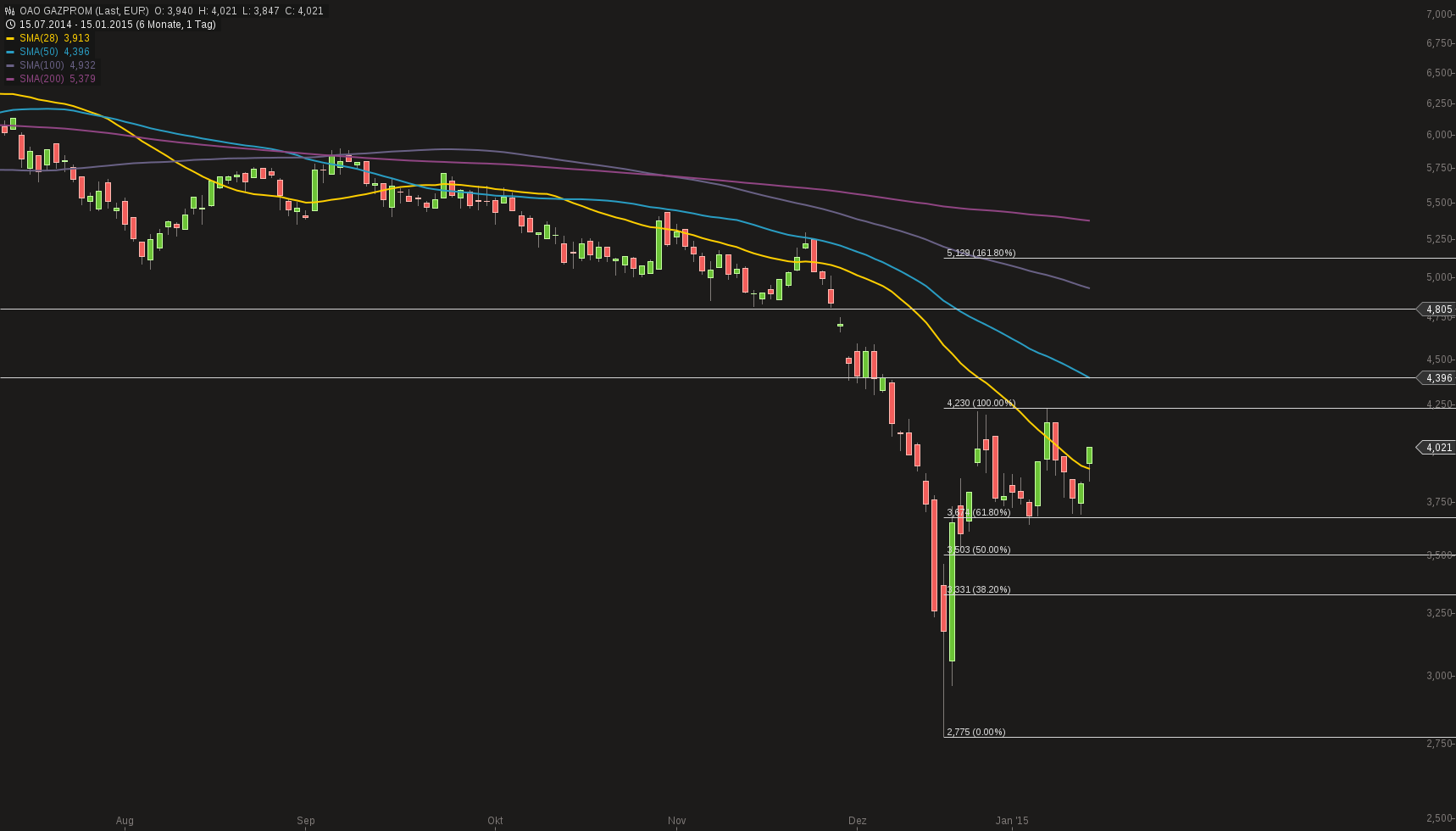
Task: Select the SMA(100) 4,932 legend entry
Action: (58, 65)
